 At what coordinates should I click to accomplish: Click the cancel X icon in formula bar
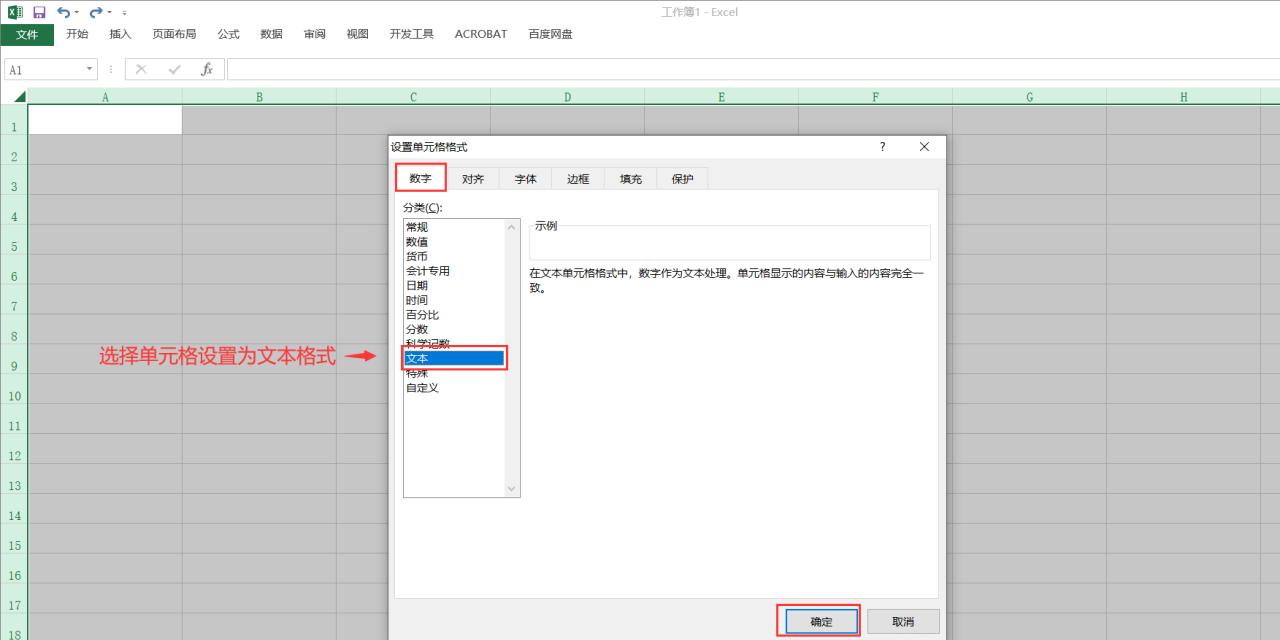pos(141,70)
